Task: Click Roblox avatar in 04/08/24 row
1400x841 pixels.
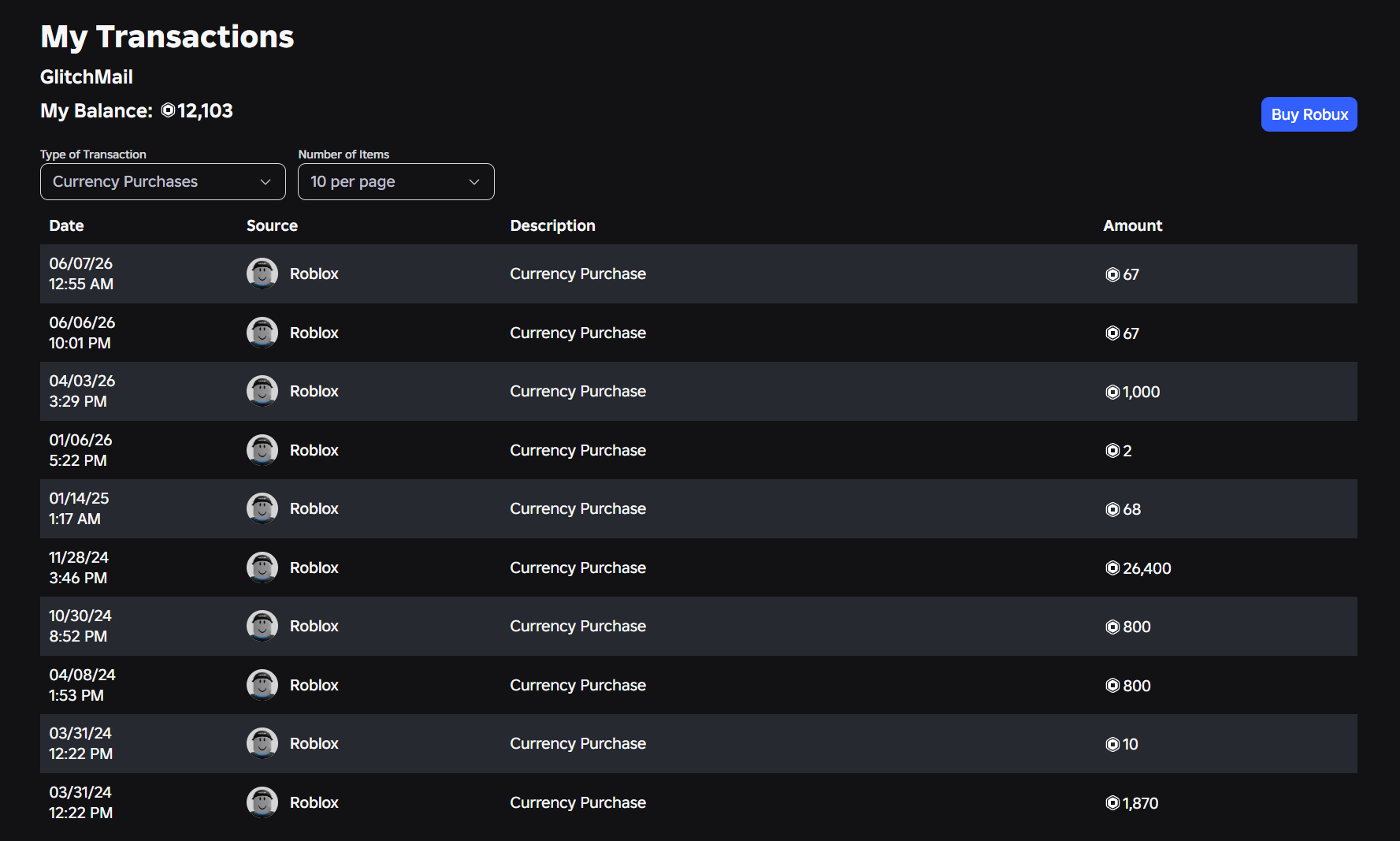Action: (x=262, y=685)
